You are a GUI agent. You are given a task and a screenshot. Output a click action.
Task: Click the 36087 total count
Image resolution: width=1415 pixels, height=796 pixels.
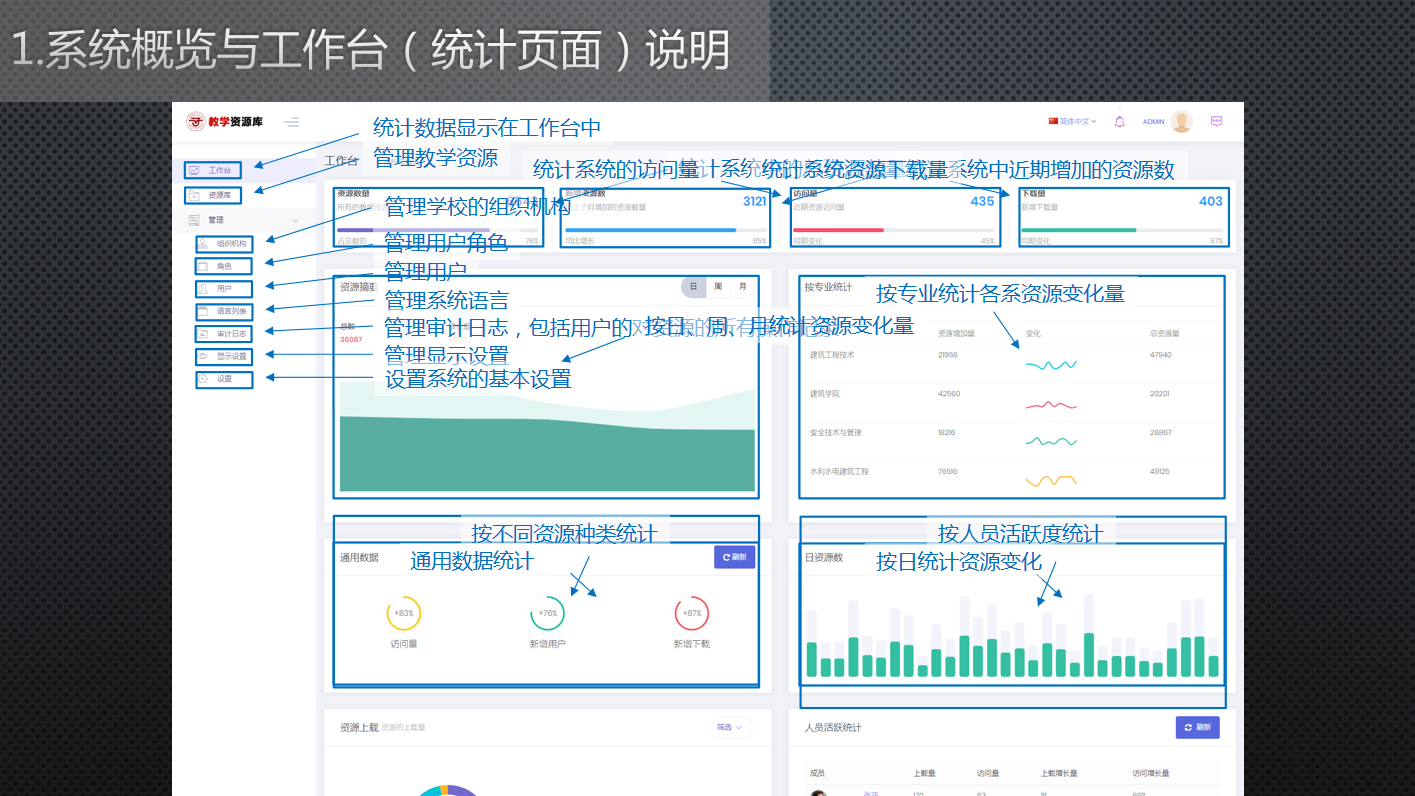tap(351, 340)
